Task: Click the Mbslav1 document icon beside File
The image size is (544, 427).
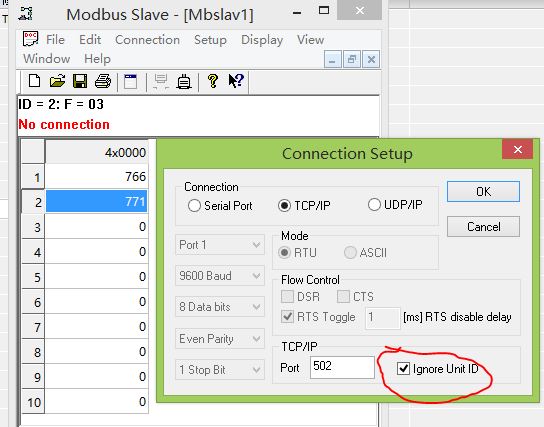Action: [x=30, y=39]
